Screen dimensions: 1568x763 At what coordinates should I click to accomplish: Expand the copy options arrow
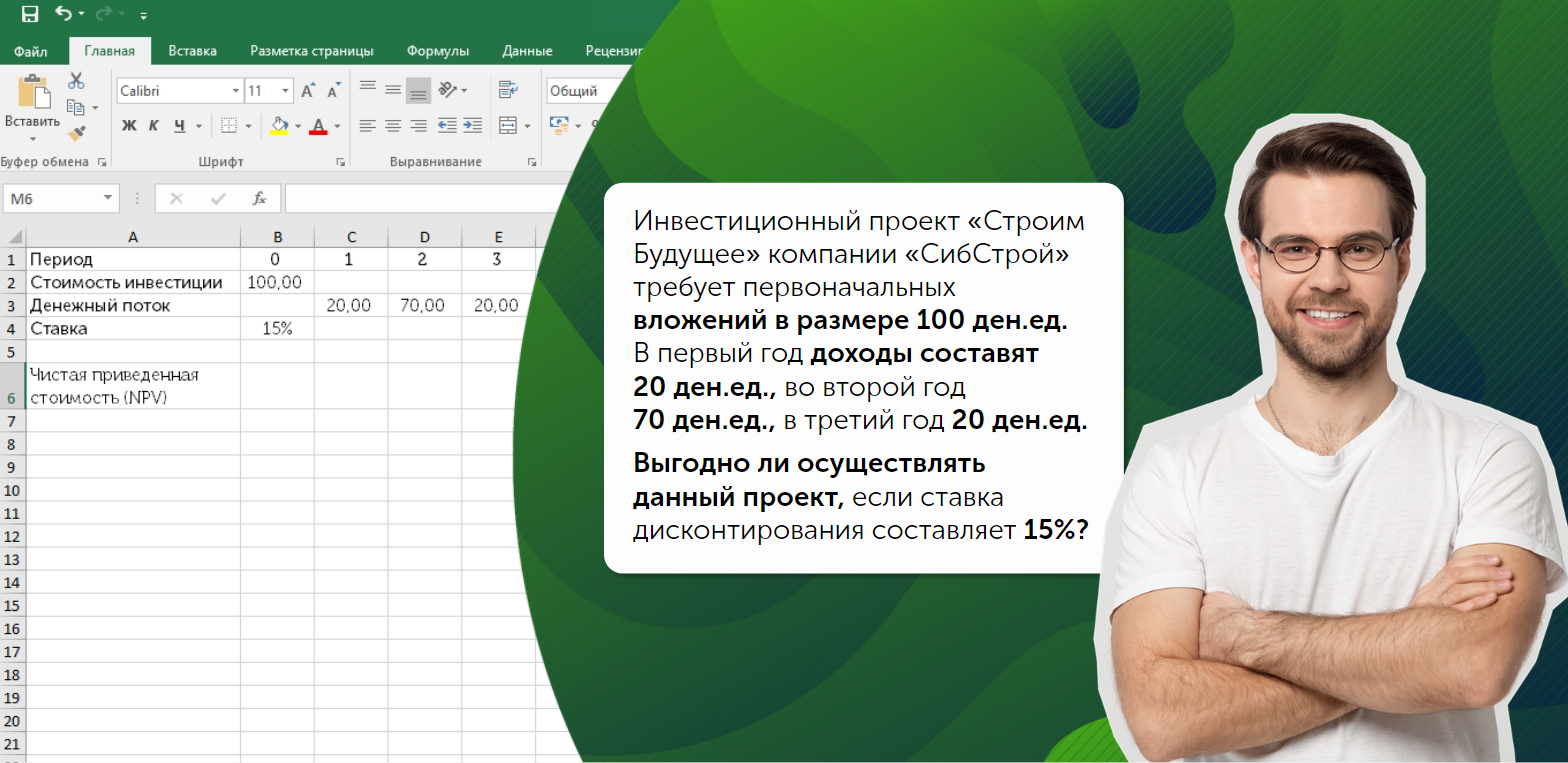click(95, 108)
